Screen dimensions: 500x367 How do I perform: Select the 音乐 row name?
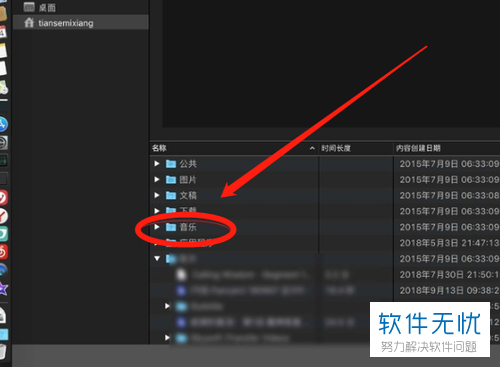188,227
